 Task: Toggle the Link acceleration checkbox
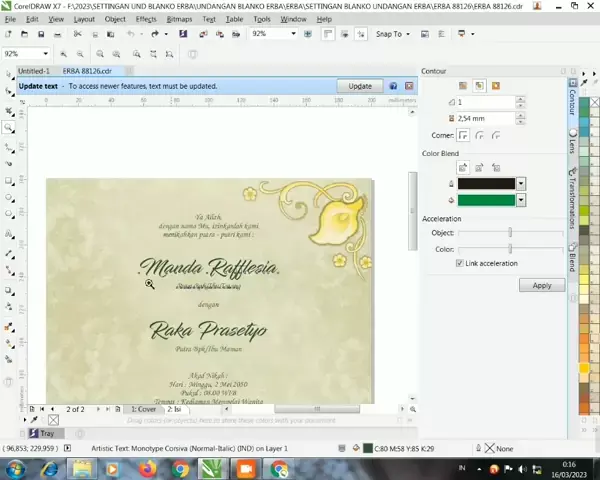click(460, 263)
